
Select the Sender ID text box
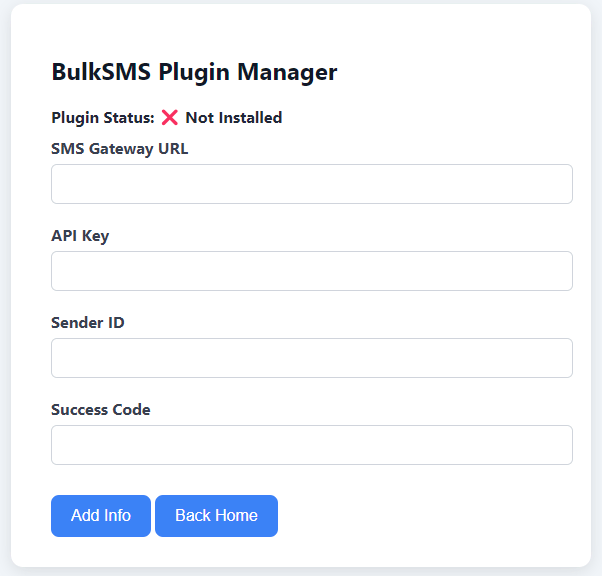(312, 358)
